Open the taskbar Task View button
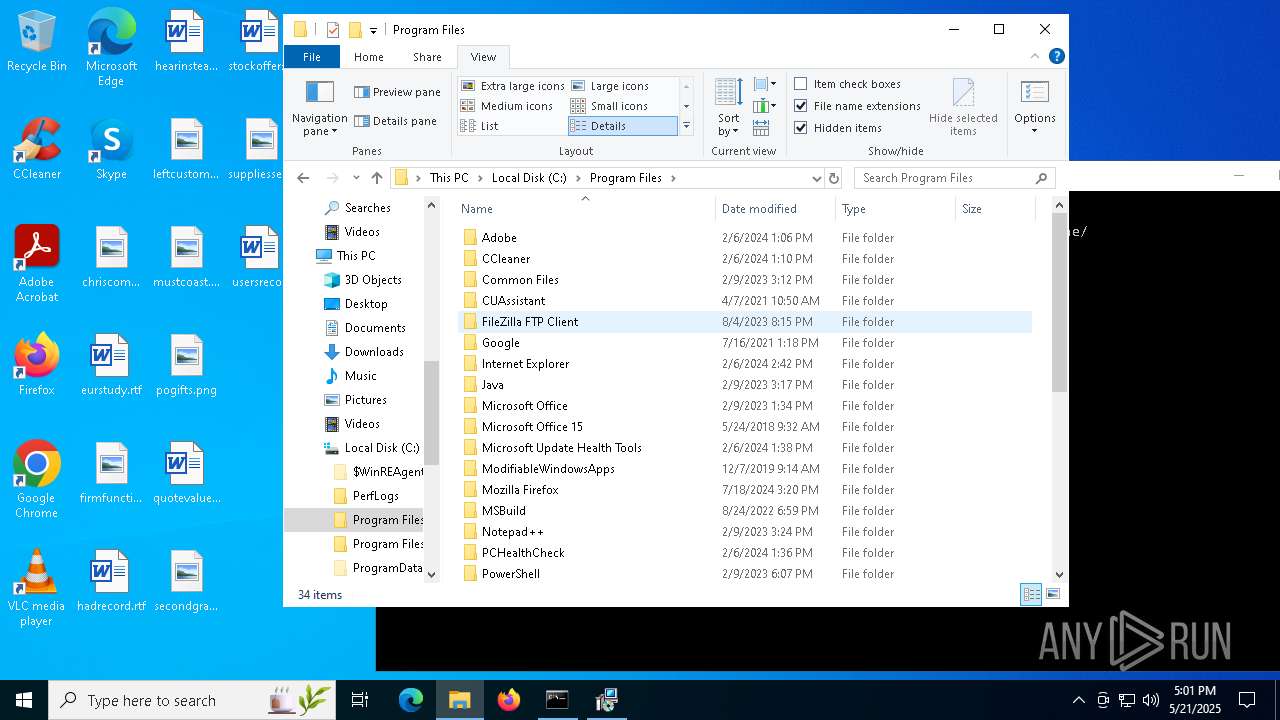This screenshot has height=720, width=1280. tap(360, 700)
